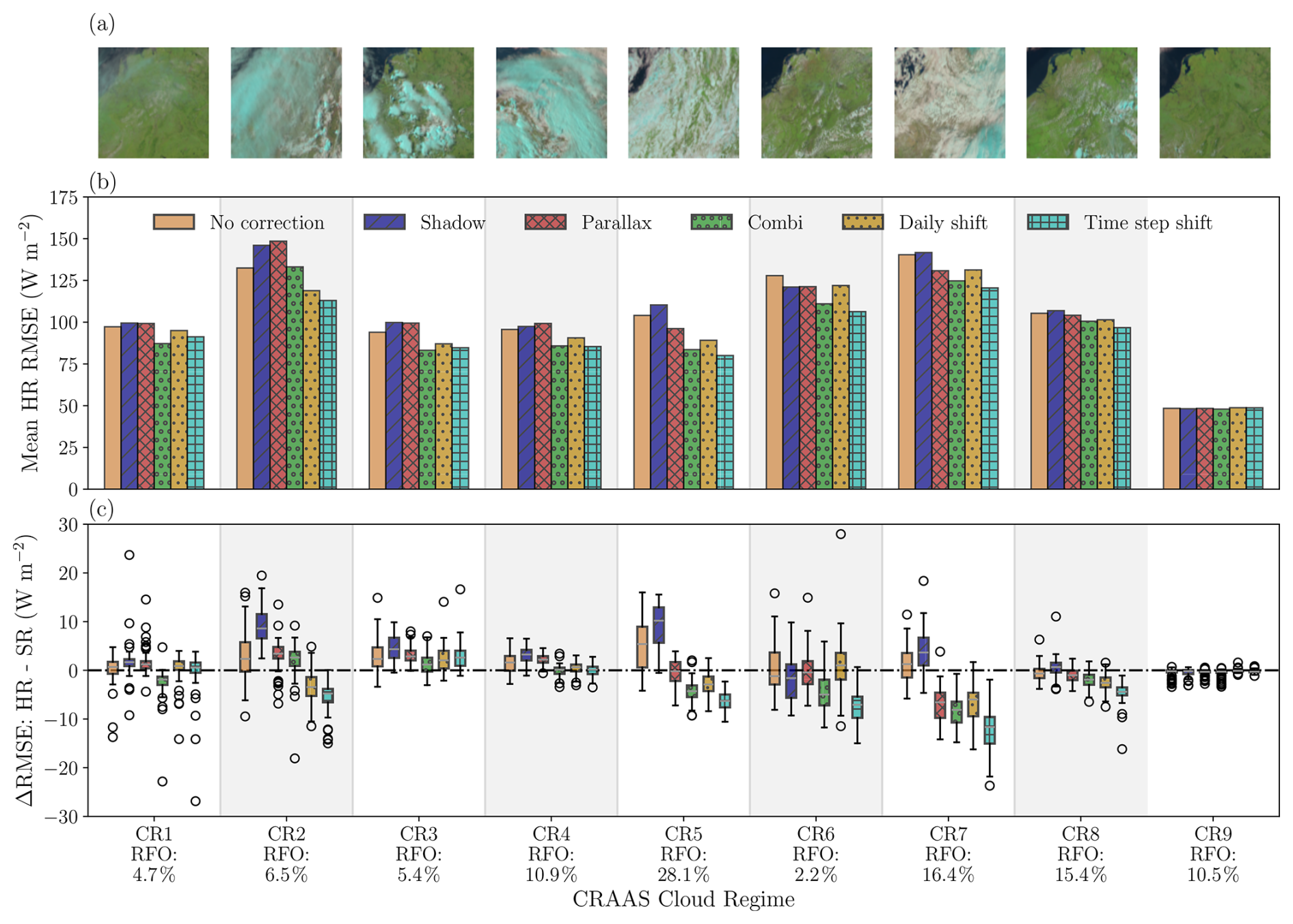Click the highest outlier circle in CR6
The image size is (1293, 924).
[x=841, y=534]
